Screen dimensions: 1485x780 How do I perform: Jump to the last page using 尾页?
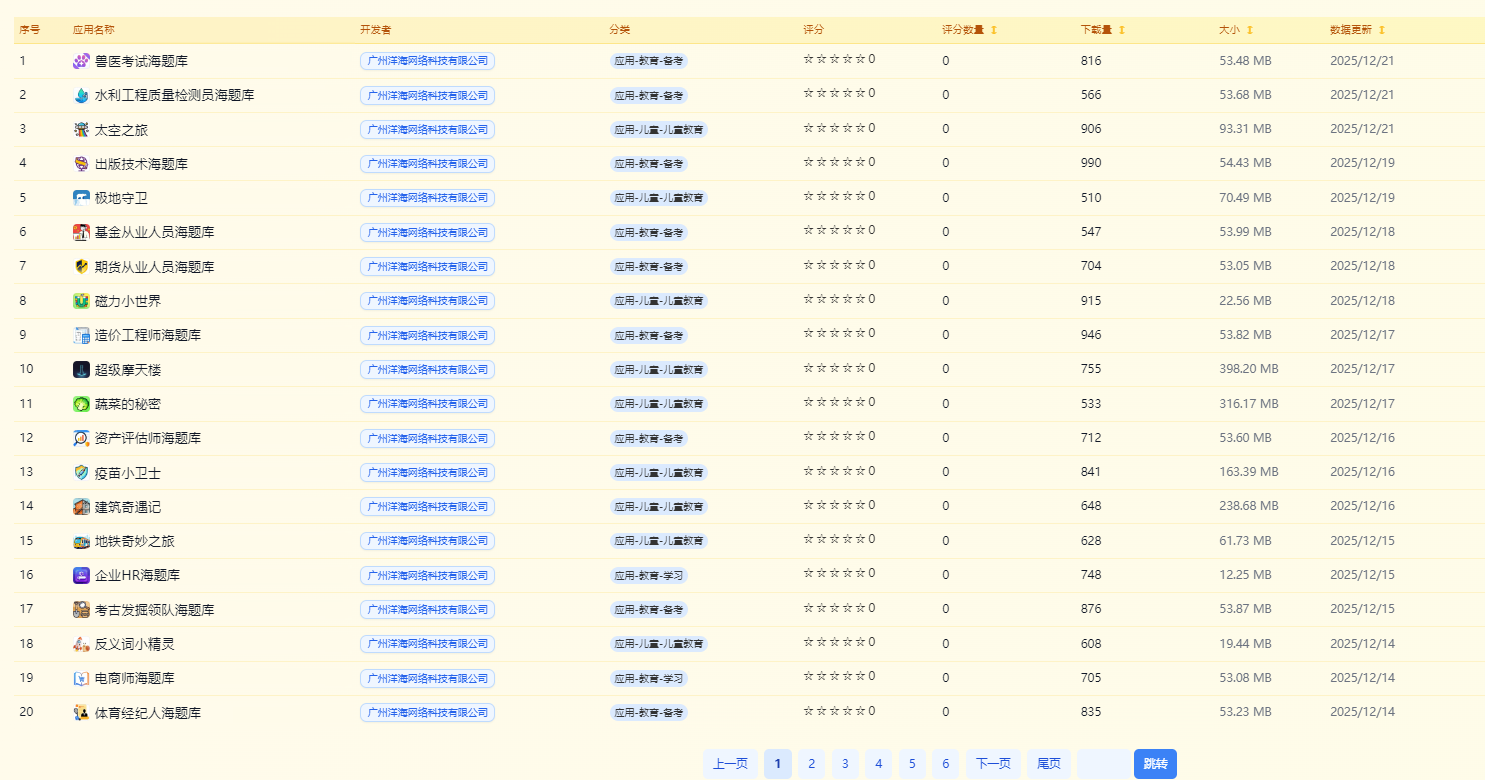[1048, 763]
